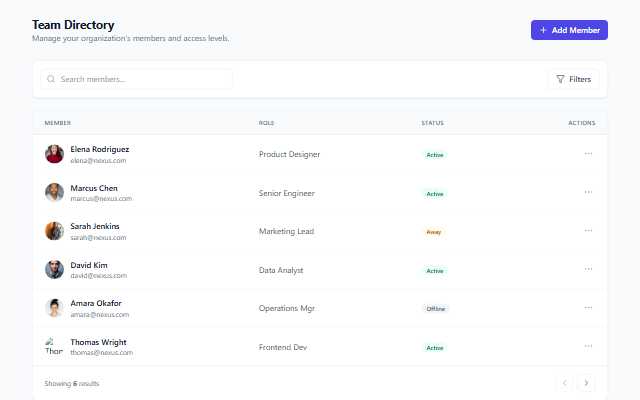Click Sarah Jenkins's Away status badge
The width and height of the screenshot is (640, 400).
tap(433, 232)
